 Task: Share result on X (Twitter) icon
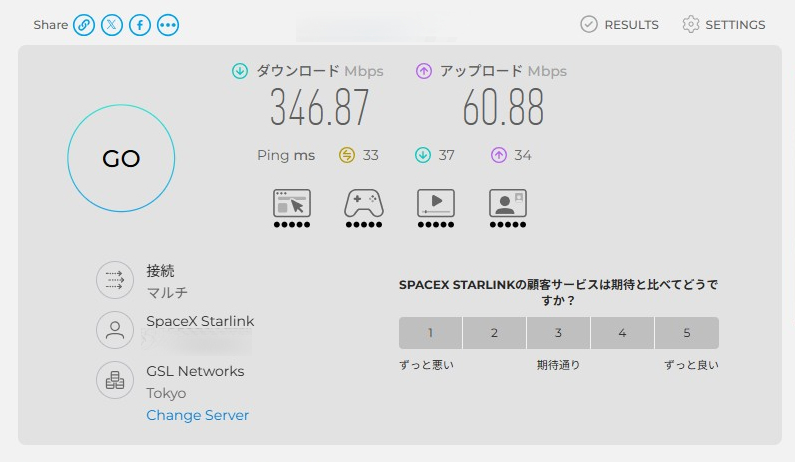click(x=112, y=25)
